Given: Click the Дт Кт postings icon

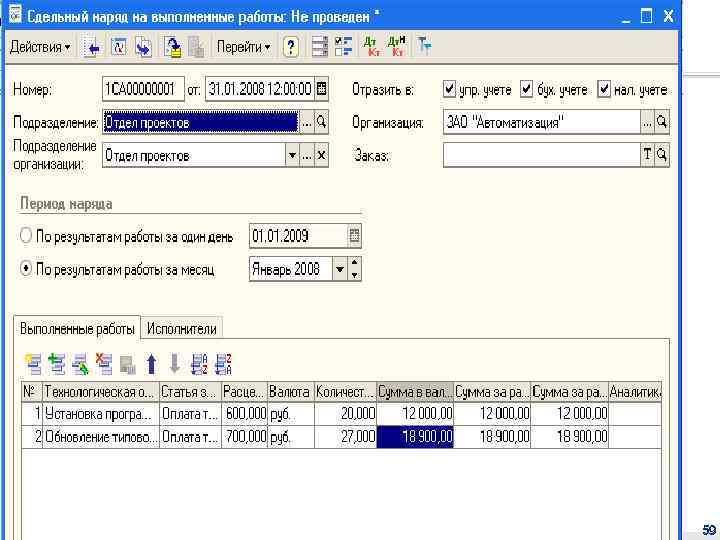Looking at the screenshot, I should coord(371,47).
